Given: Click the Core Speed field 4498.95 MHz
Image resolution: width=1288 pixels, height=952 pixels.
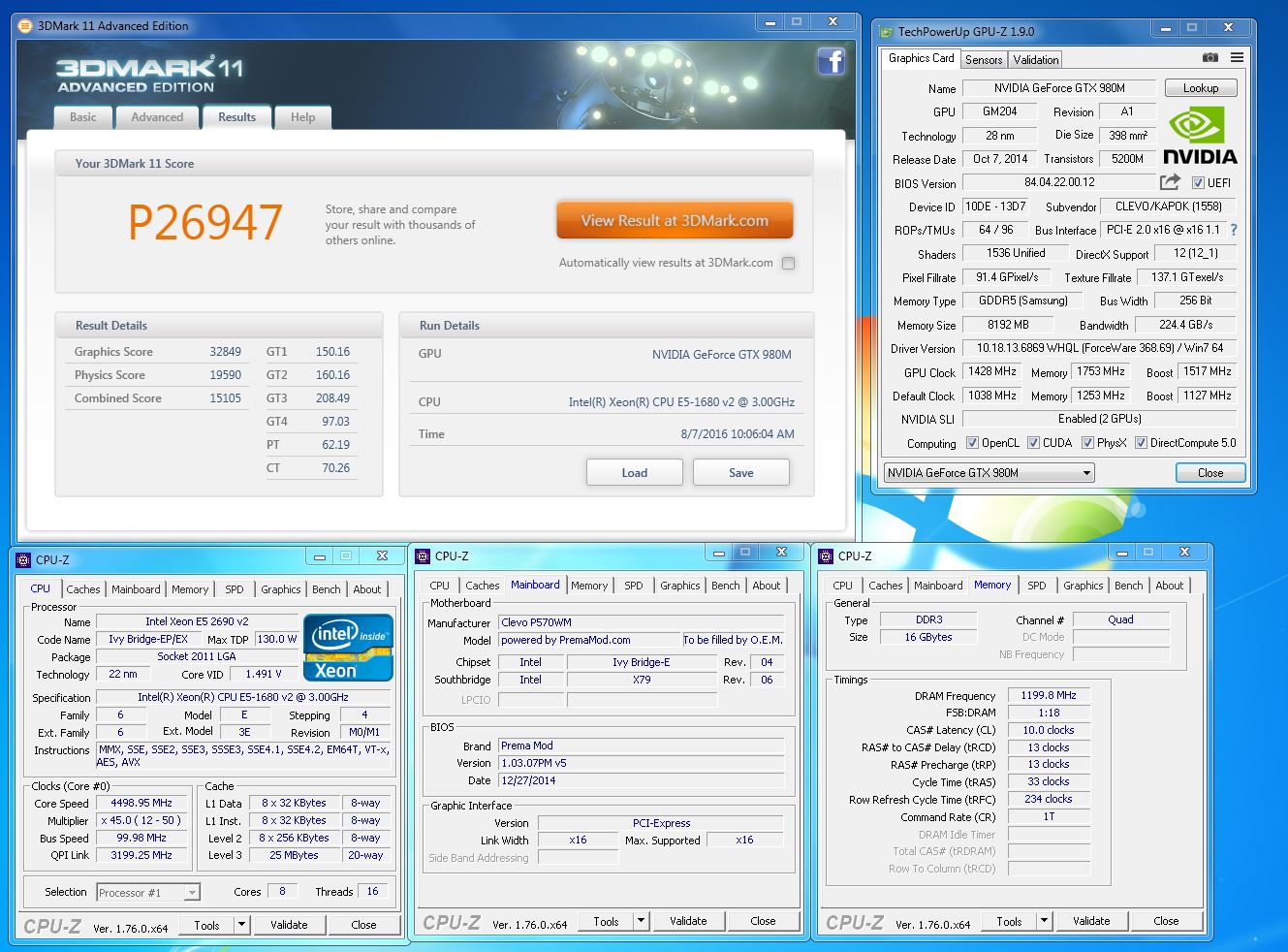Looking at the screenshot, I should [x=142, y=804].
